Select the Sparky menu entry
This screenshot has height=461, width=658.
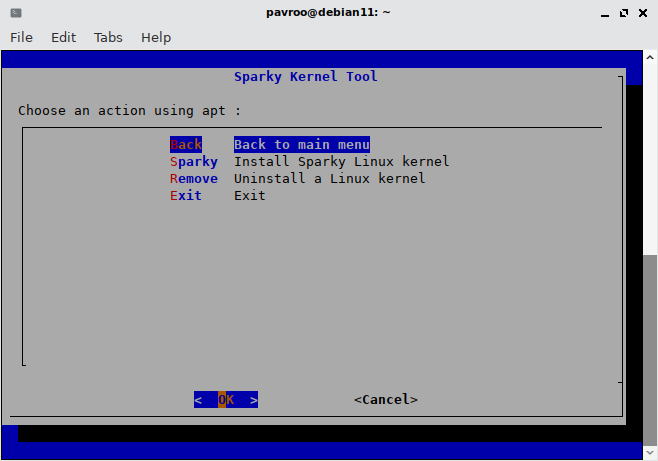coord(194,162)
